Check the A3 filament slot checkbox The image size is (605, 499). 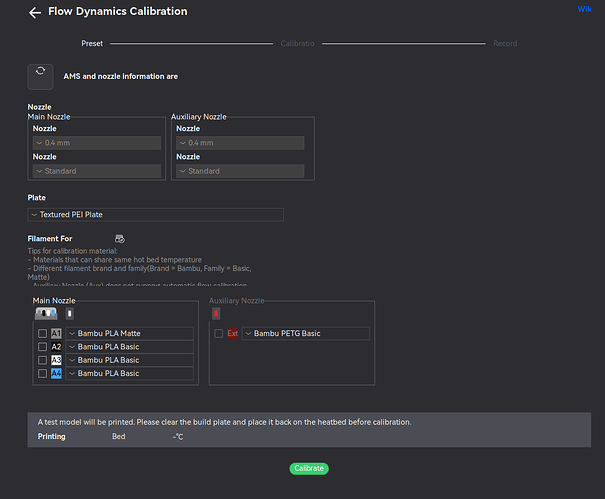tap(42, 360)
